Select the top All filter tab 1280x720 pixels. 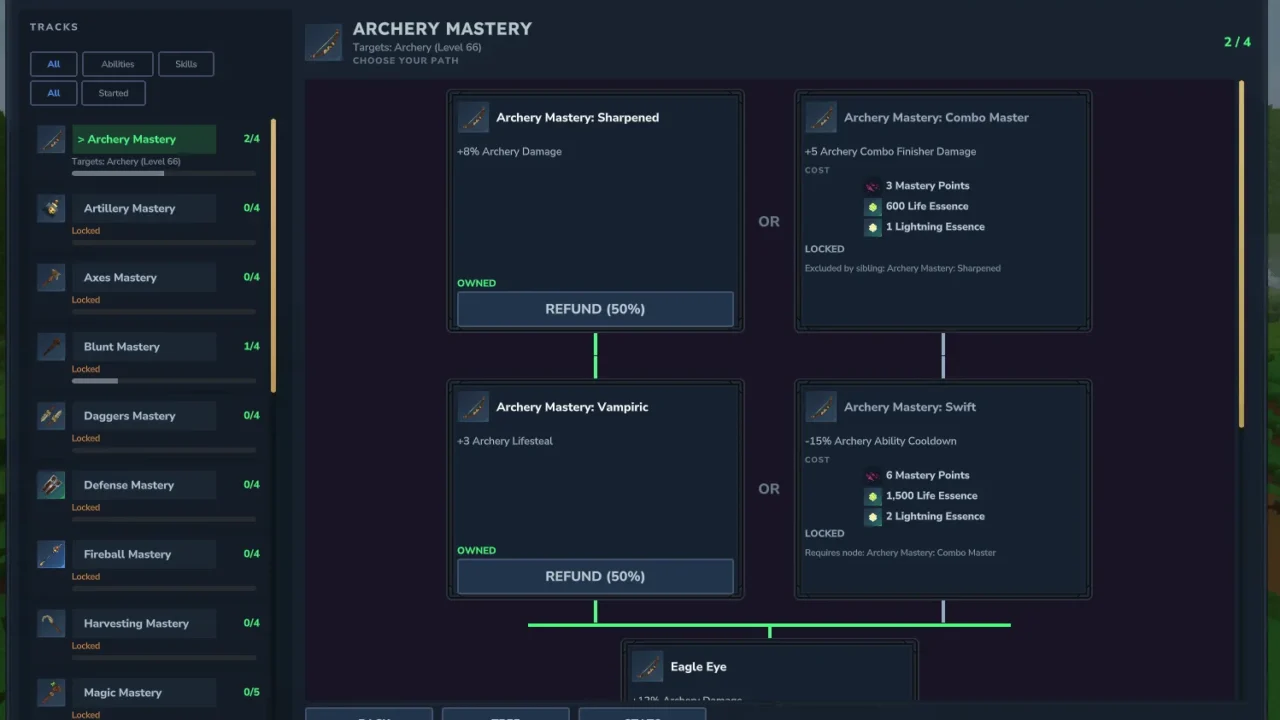(54, 64)
